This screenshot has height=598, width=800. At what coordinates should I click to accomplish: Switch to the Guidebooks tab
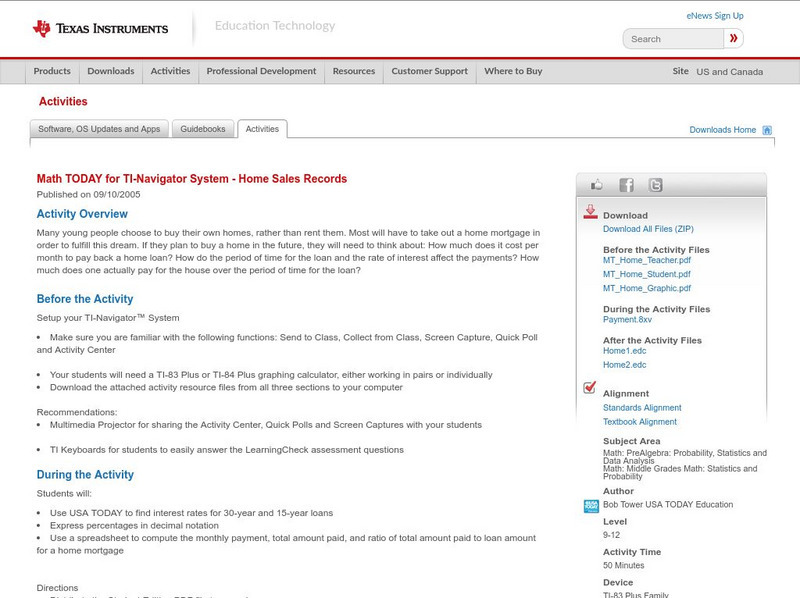[203, 129]
